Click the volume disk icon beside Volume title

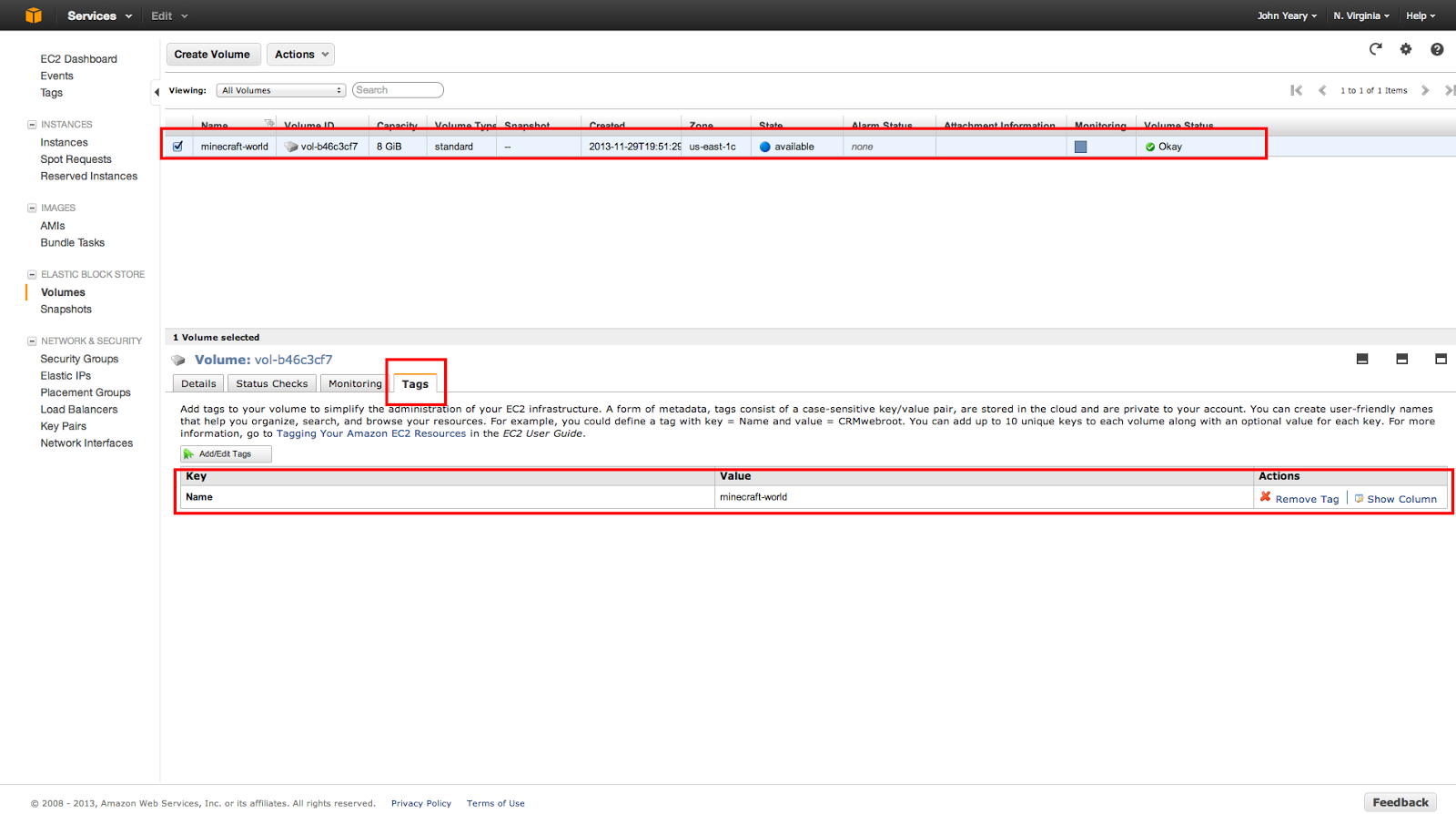point(178,361)
